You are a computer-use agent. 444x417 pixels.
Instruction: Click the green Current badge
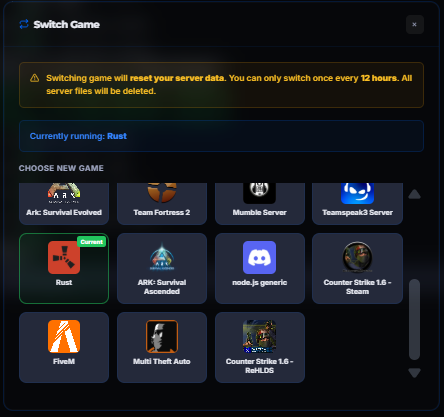click(x=92, y=242)
